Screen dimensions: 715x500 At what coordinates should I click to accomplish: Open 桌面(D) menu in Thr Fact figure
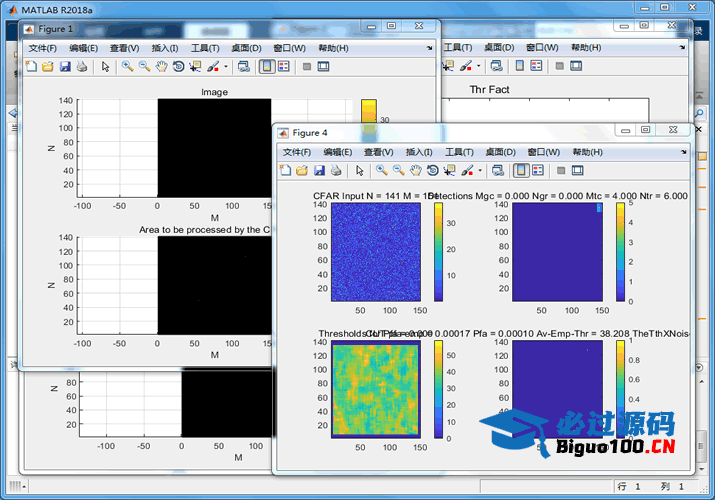(499, 47)
